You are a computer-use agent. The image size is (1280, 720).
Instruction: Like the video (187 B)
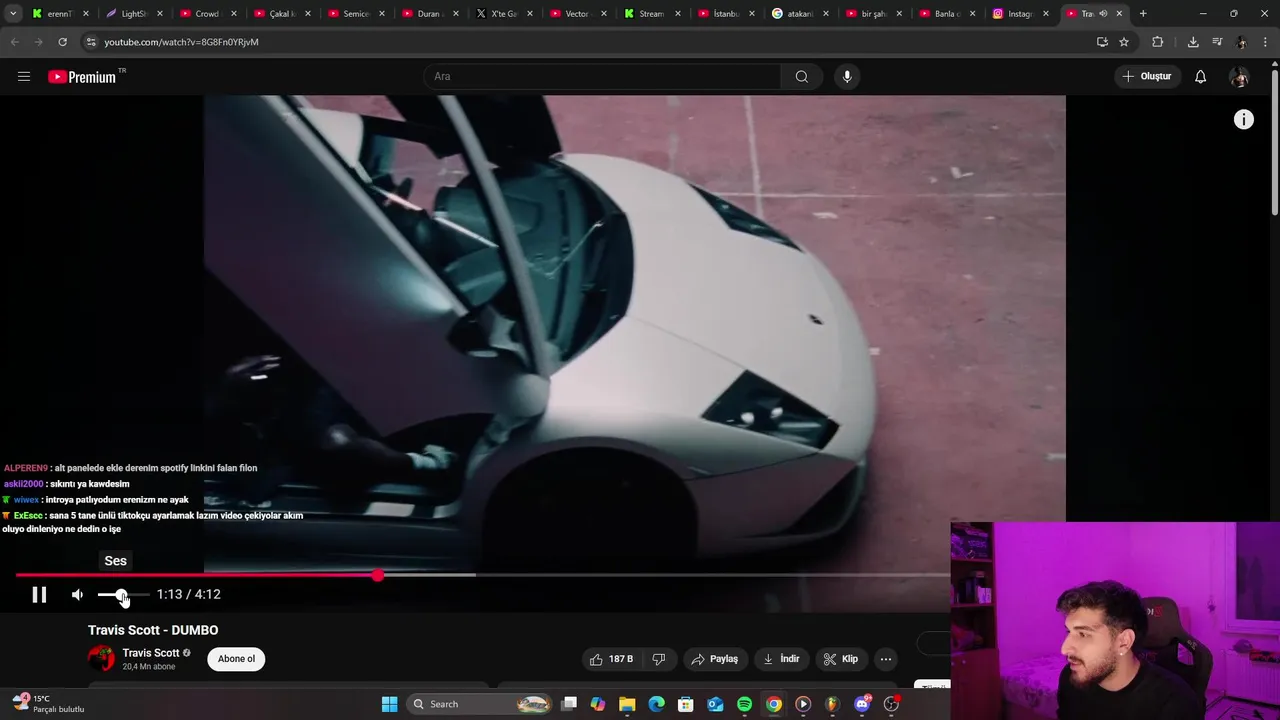(611, 659)
